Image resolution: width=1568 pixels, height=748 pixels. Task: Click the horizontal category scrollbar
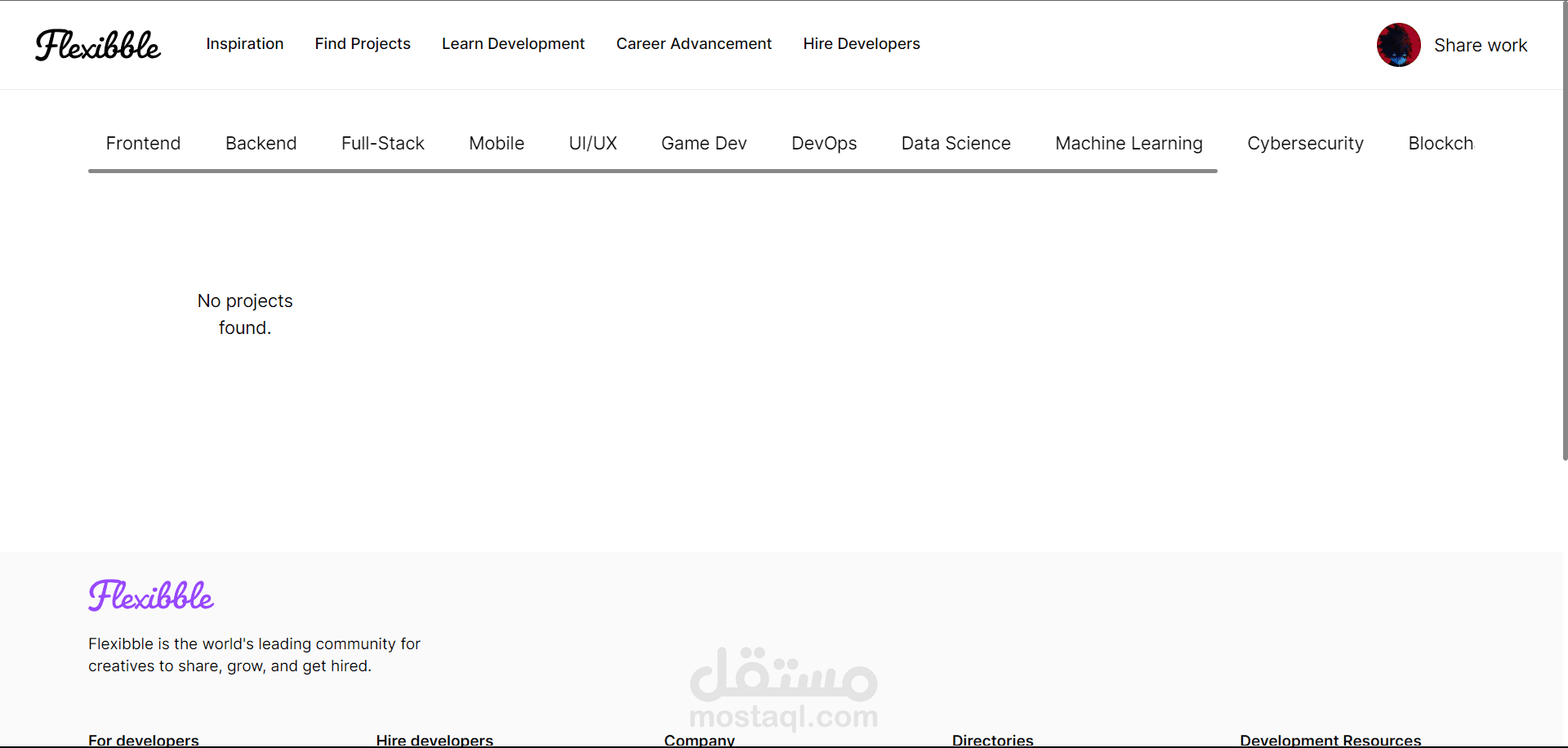click(x=653, y=171)
